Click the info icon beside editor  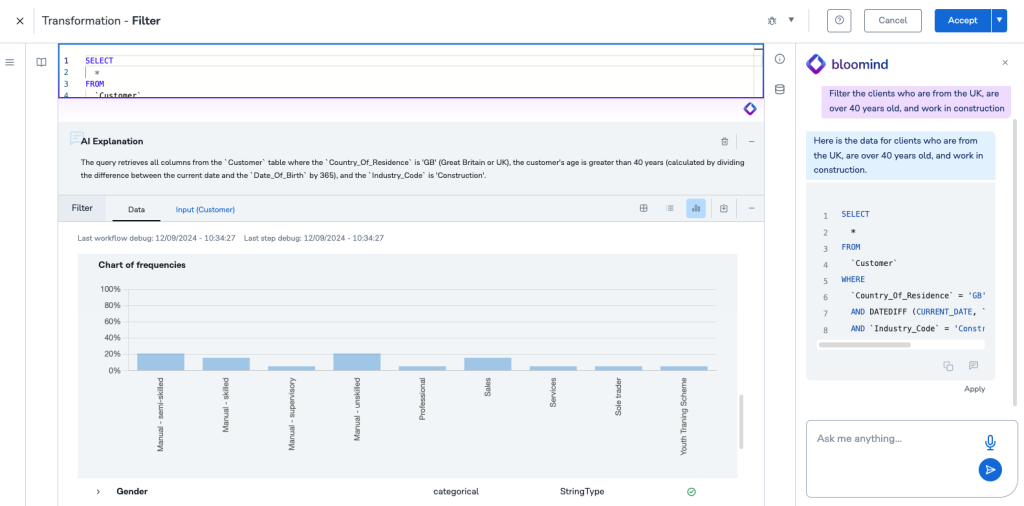(780, 59)
